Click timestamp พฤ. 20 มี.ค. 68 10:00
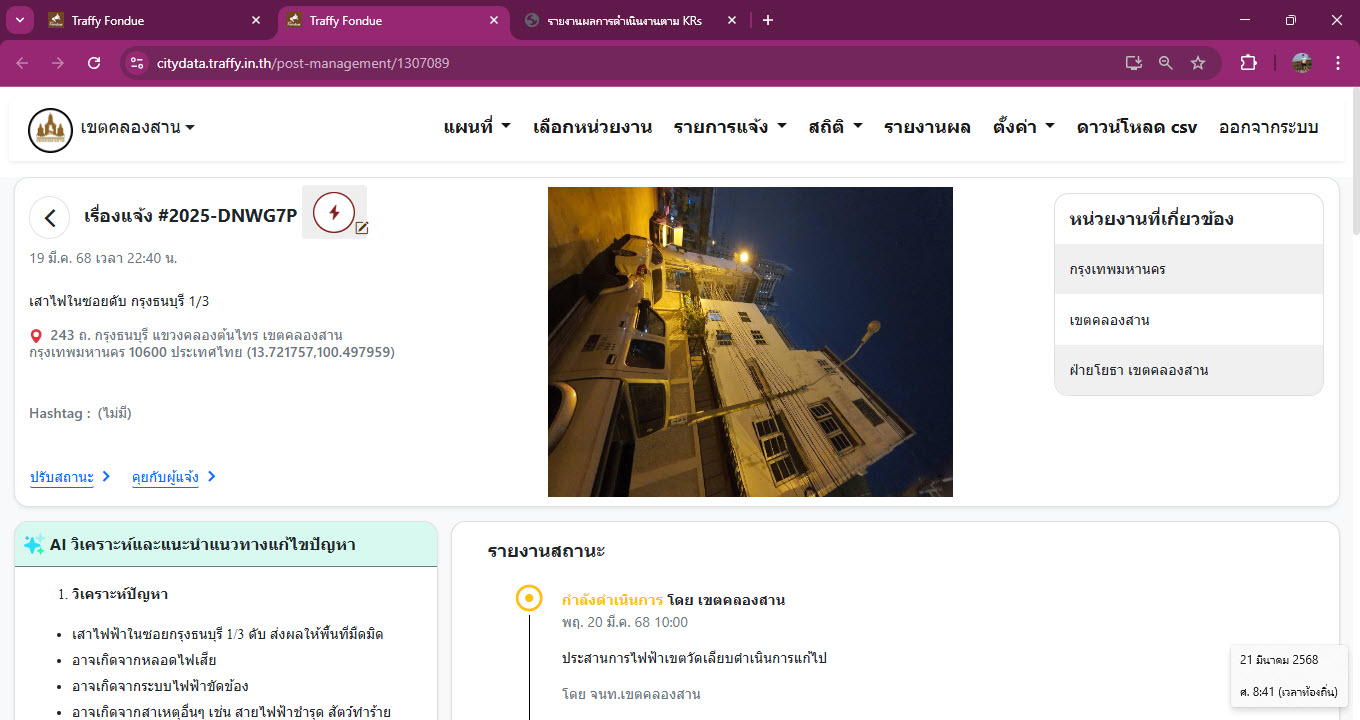 click(x=625, y=622)
